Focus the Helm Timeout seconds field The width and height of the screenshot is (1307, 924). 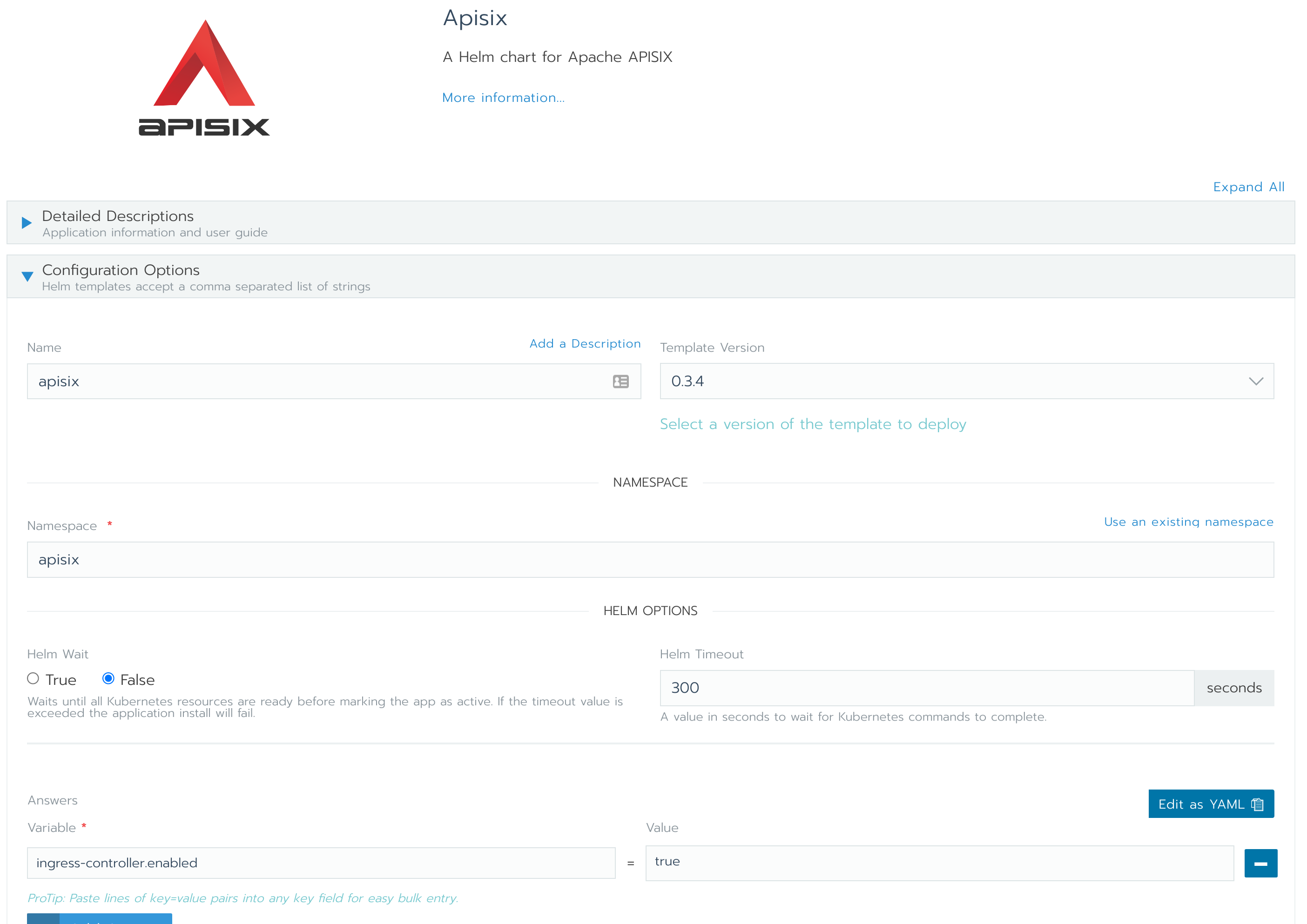pos(926,688)
